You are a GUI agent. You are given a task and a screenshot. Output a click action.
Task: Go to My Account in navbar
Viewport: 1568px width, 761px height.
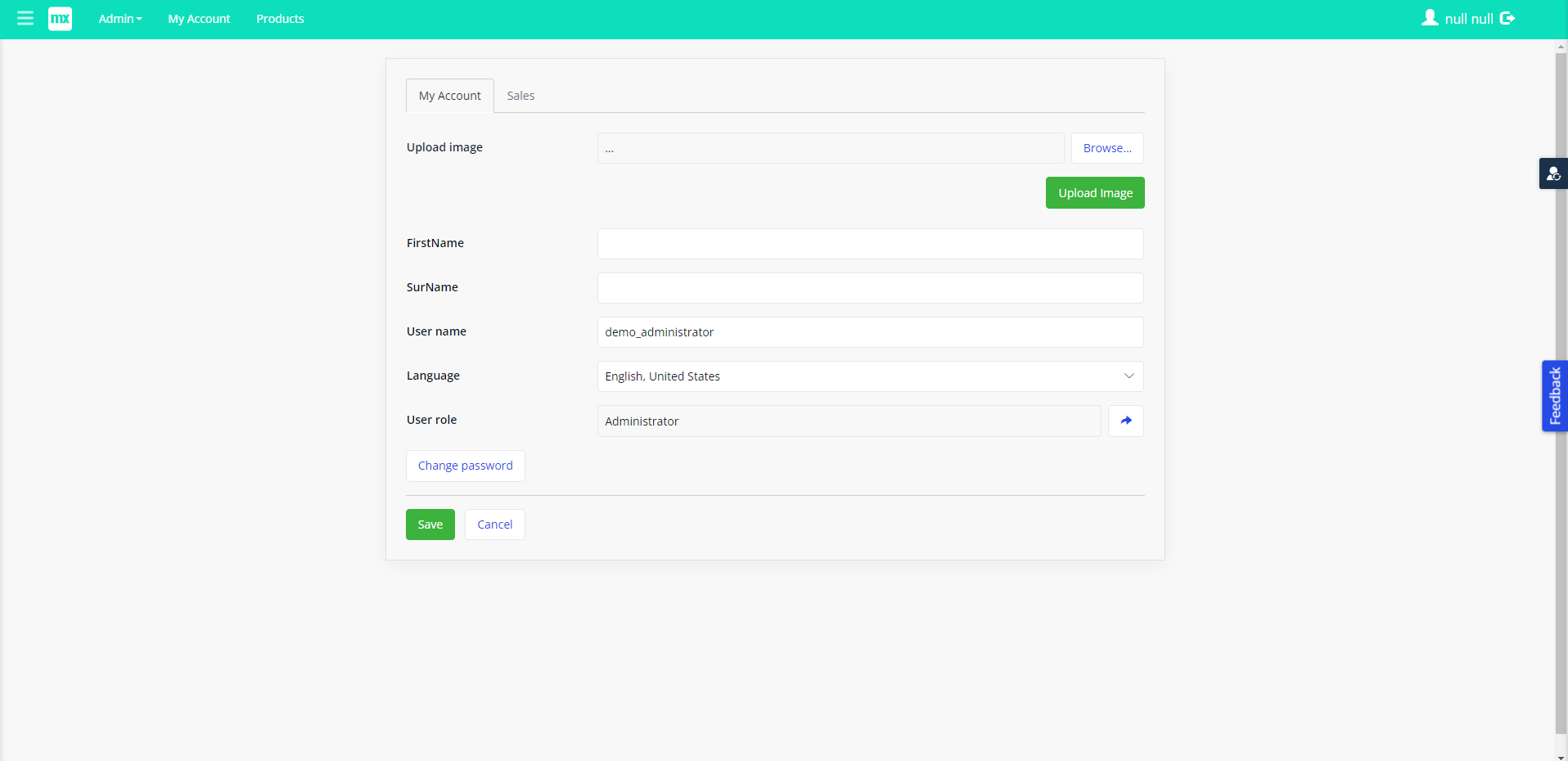pos(199,18)
